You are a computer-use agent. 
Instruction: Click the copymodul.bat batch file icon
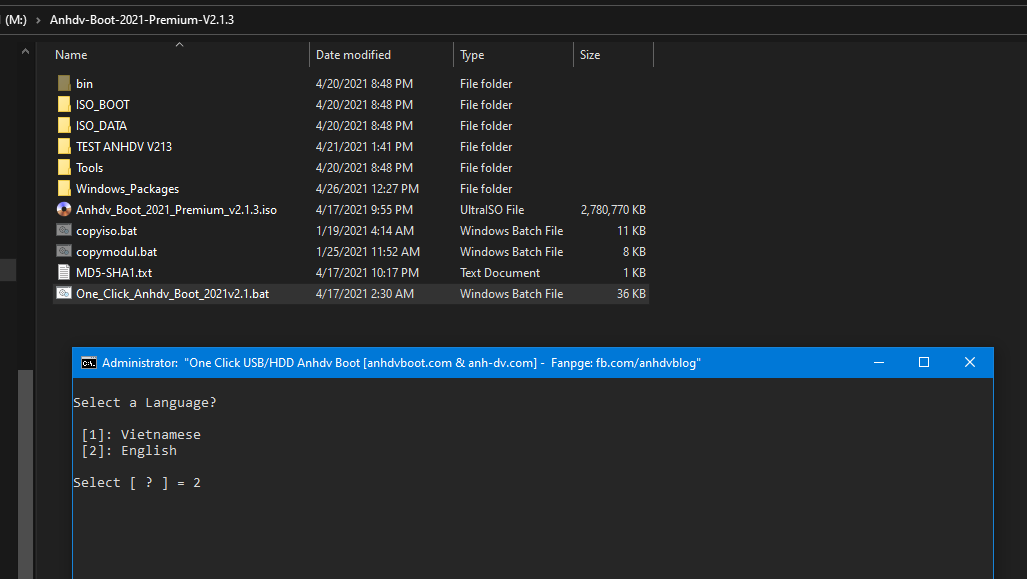(64, 251)
